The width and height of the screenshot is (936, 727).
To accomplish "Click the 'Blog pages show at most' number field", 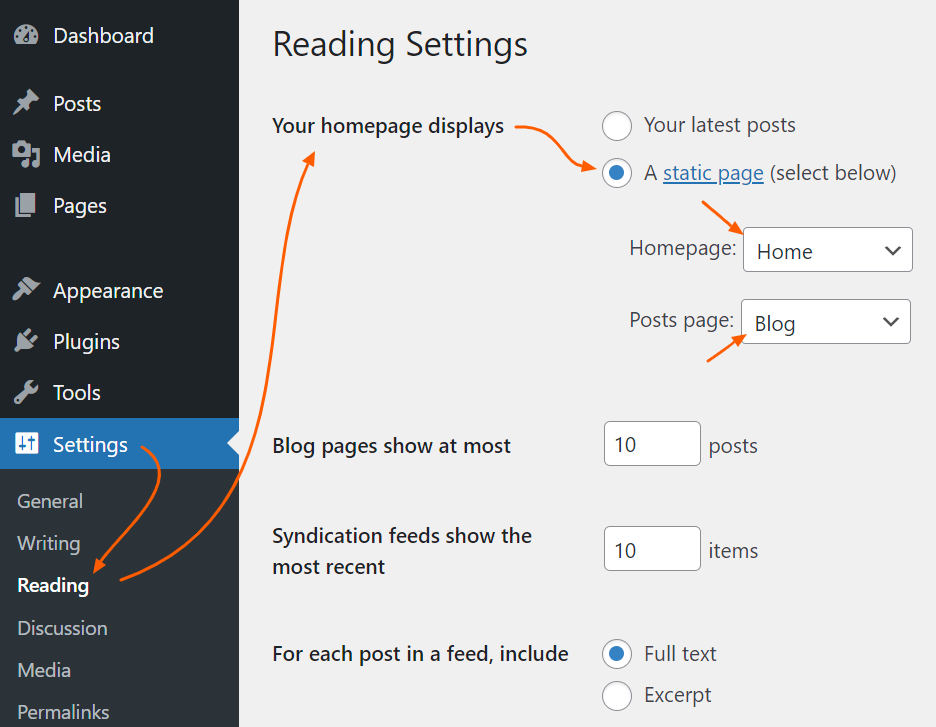I will (651, 444).
